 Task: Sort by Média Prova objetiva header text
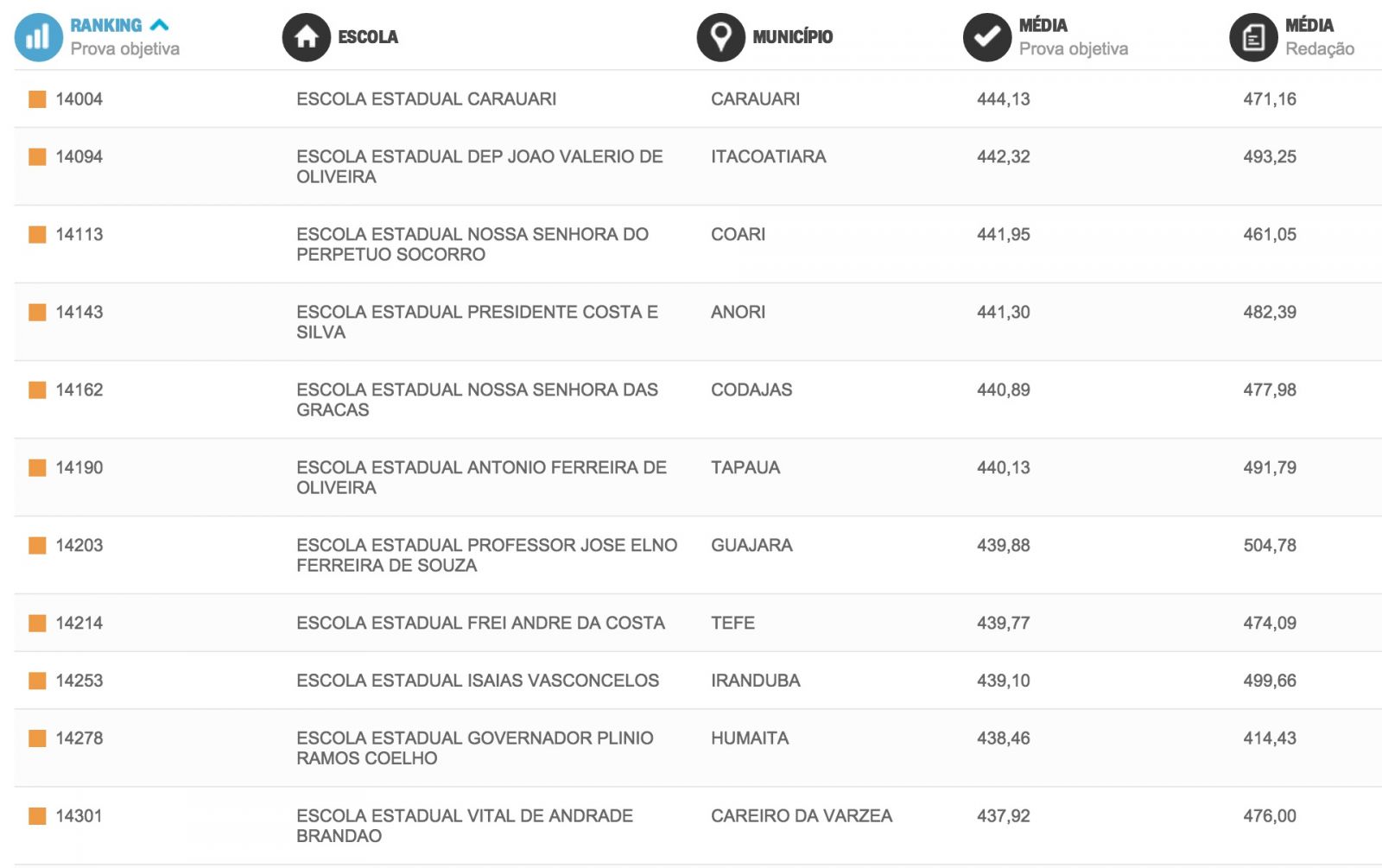tap(1073, 37)
